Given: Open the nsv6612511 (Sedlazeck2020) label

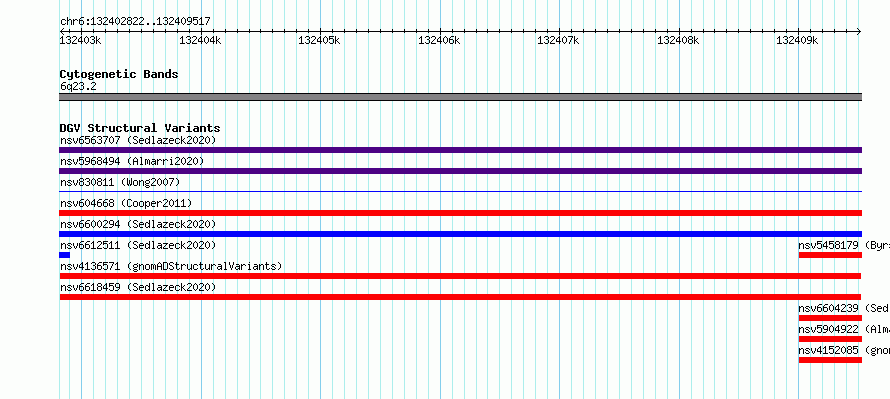Looking at the screenshot, I should coord(138,245).
